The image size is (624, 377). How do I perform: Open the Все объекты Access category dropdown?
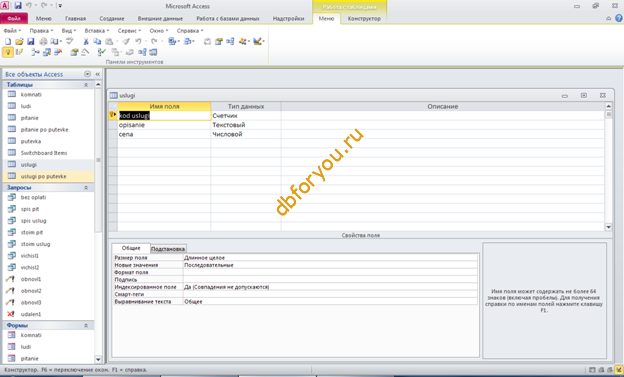click(88, 74)
